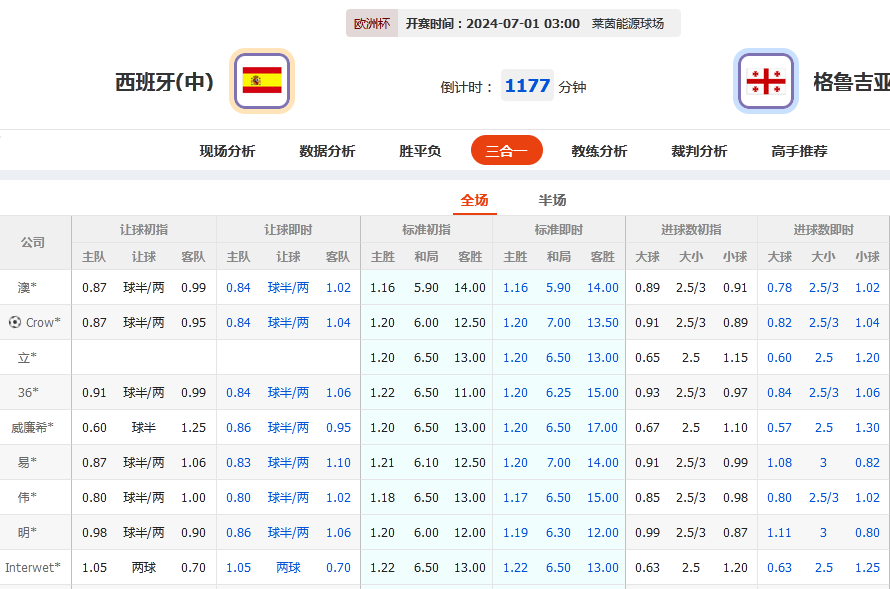890x589 pixels.
Task: Switch to the 现场分析 tab
Action: click(x=225, y=150)
